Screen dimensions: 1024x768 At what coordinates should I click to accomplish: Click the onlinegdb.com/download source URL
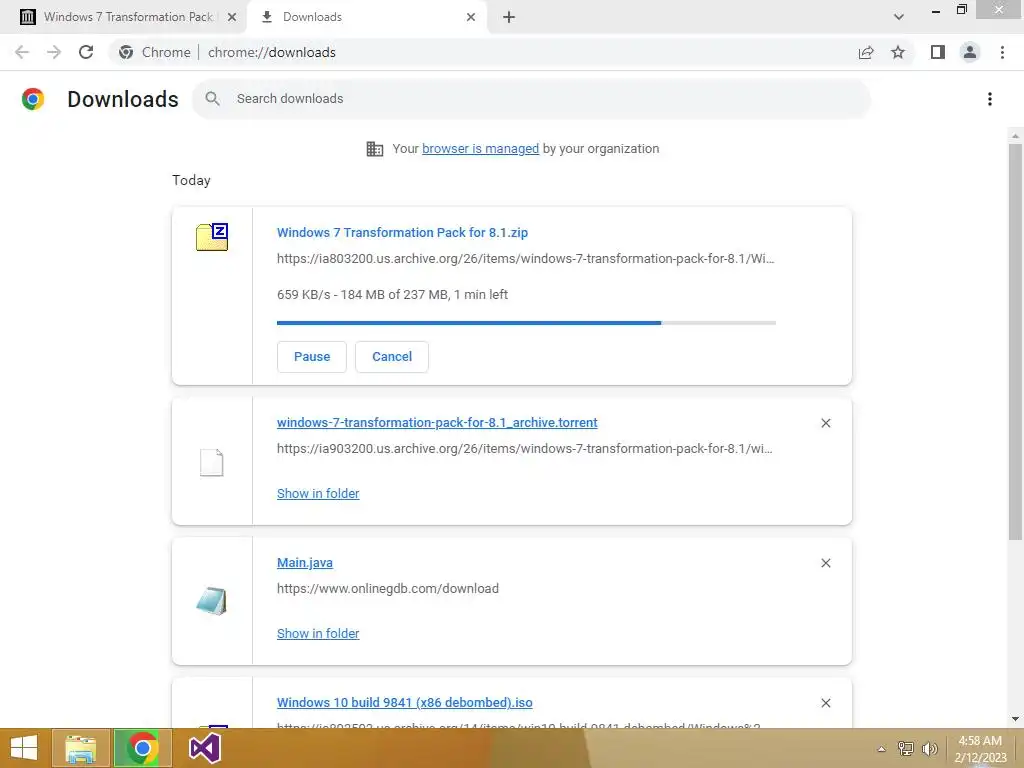tap(387, 588)
